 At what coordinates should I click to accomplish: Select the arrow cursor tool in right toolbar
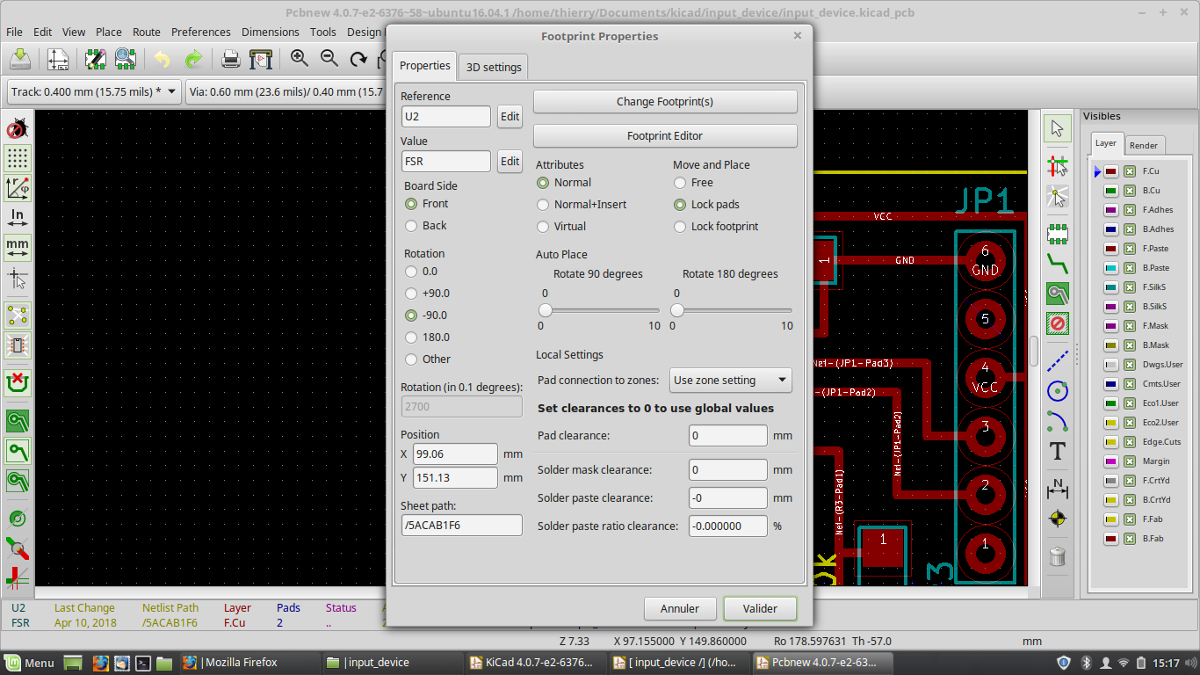pyautogui.click(x=1057, y=128)
